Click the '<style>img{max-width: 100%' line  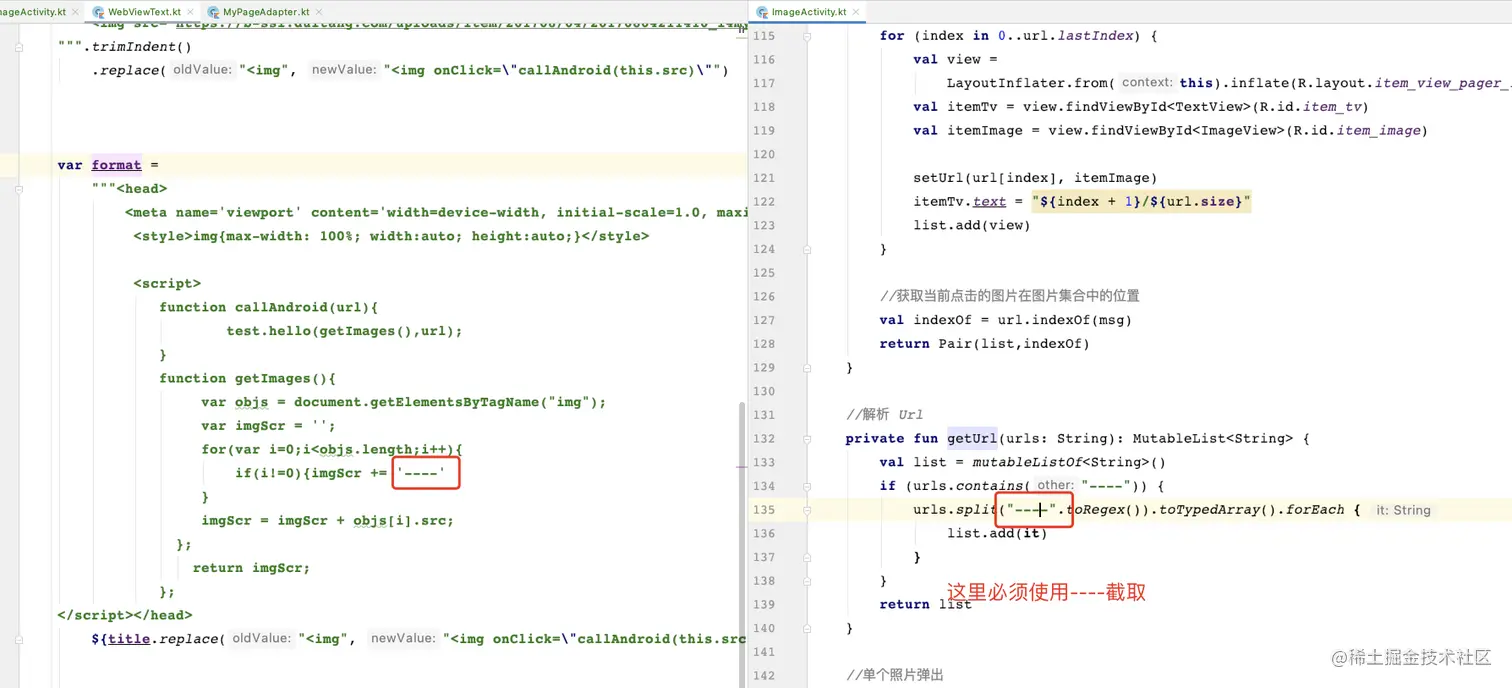pos(391,236)
